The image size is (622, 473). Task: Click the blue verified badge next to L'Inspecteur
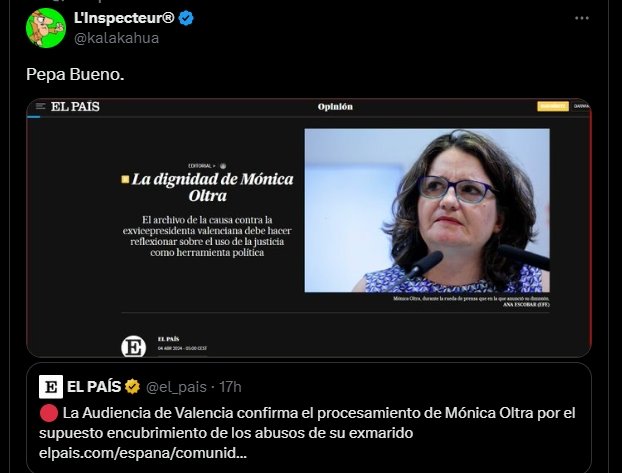[186, 18]
